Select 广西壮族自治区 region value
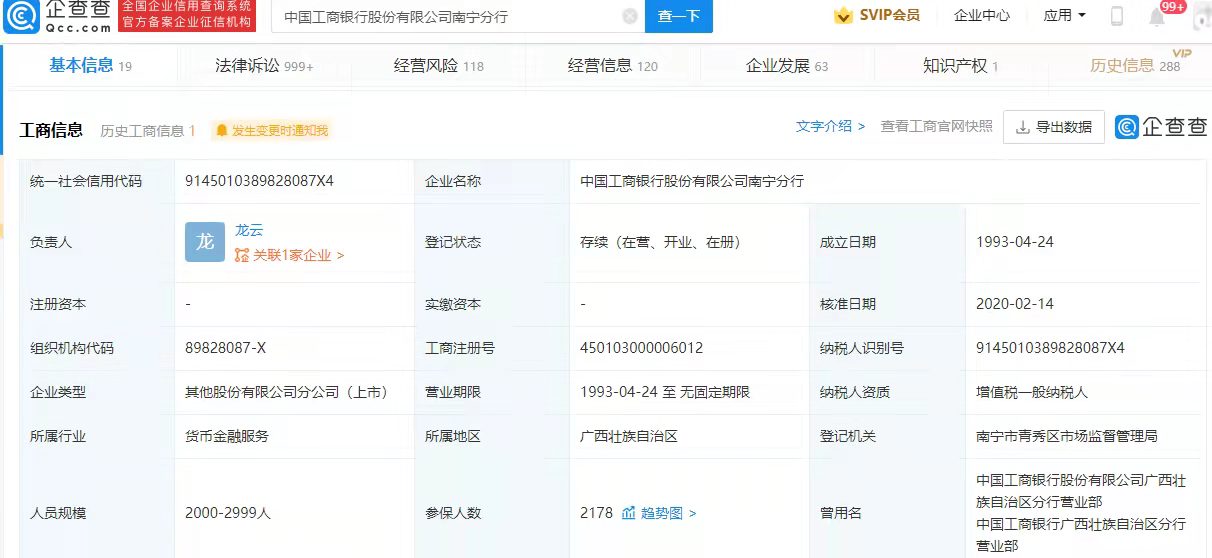The image size is (1212, 558). tap(629, 436)
